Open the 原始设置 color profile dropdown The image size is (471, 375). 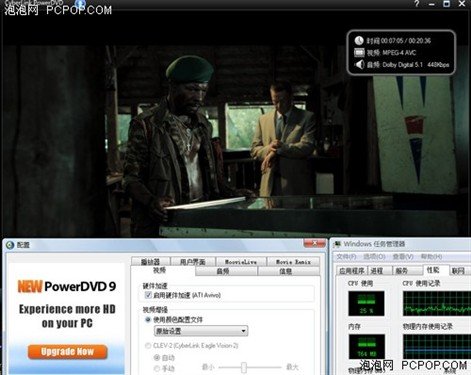click(x=201, y=331)
